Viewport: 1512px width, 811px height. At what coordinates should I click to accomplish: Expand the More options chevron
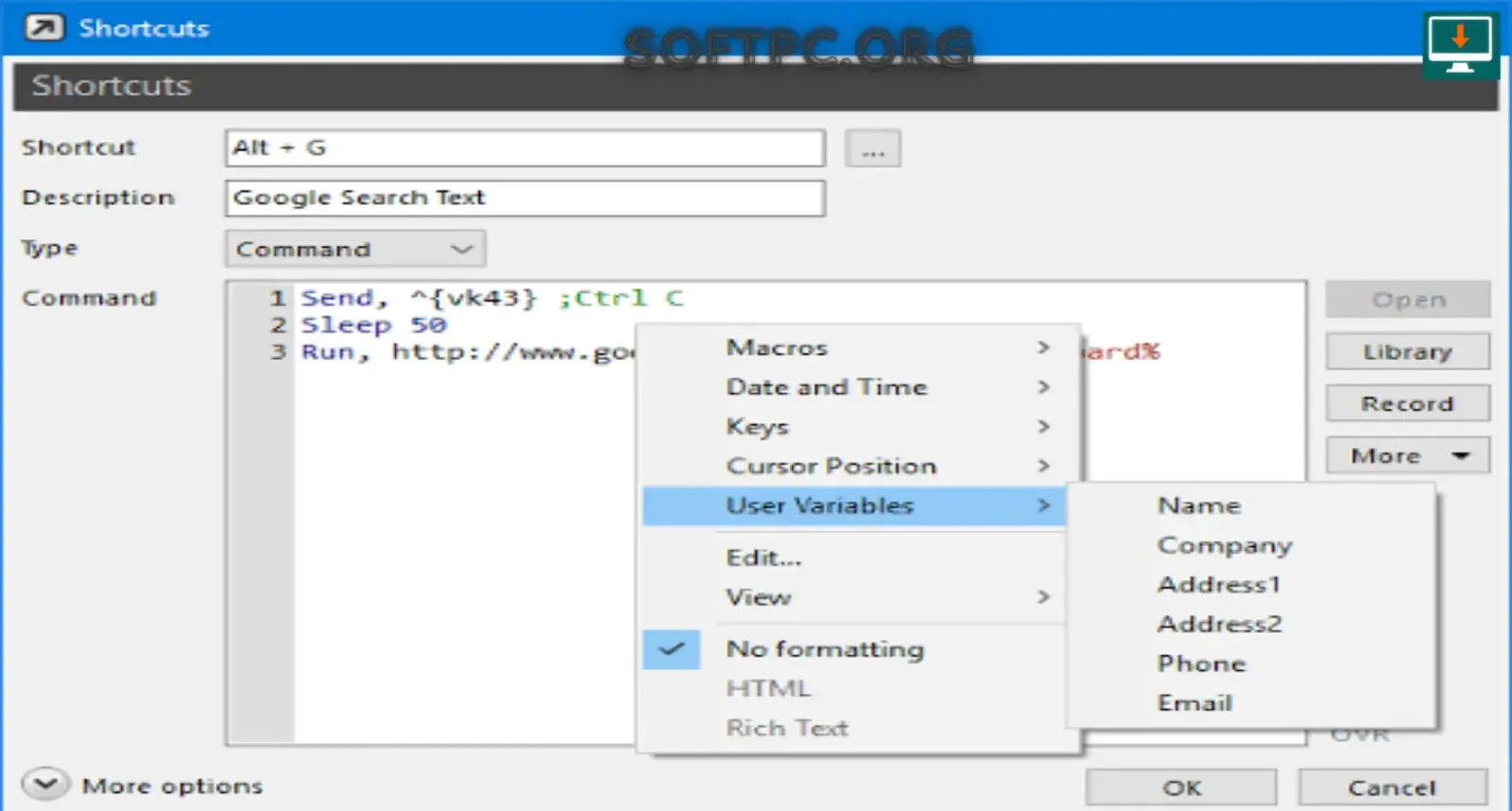tap(45, 785)
